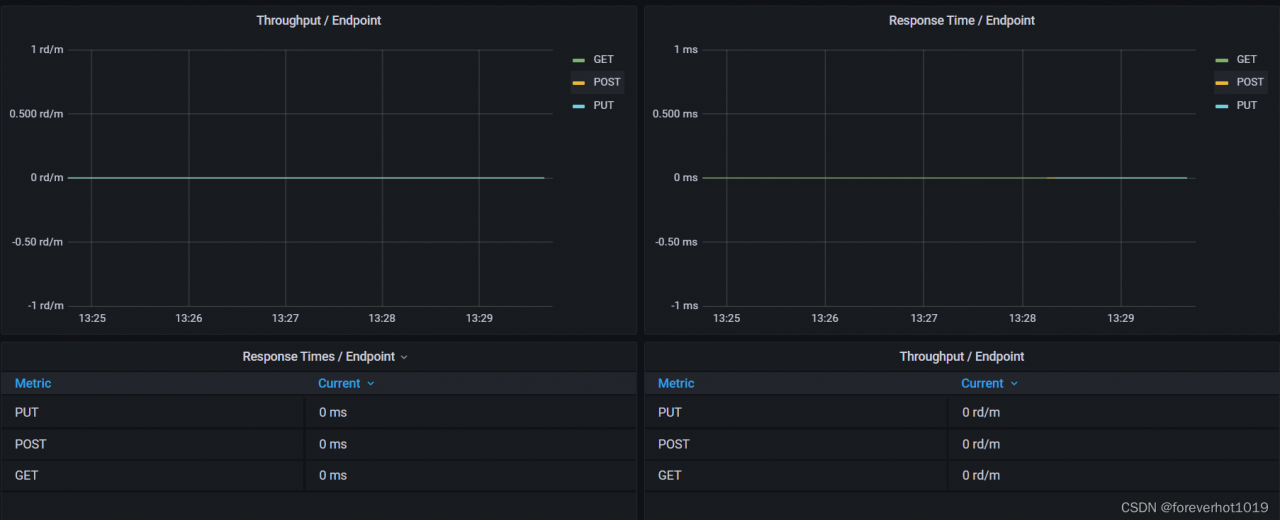Pick color for POST swatch in Response Time legend
The image size is (1280, 520).
click(x=1221, y=83)
